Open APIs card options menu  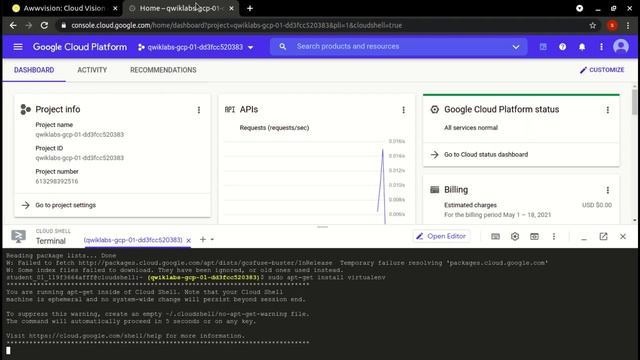(403, 110)
